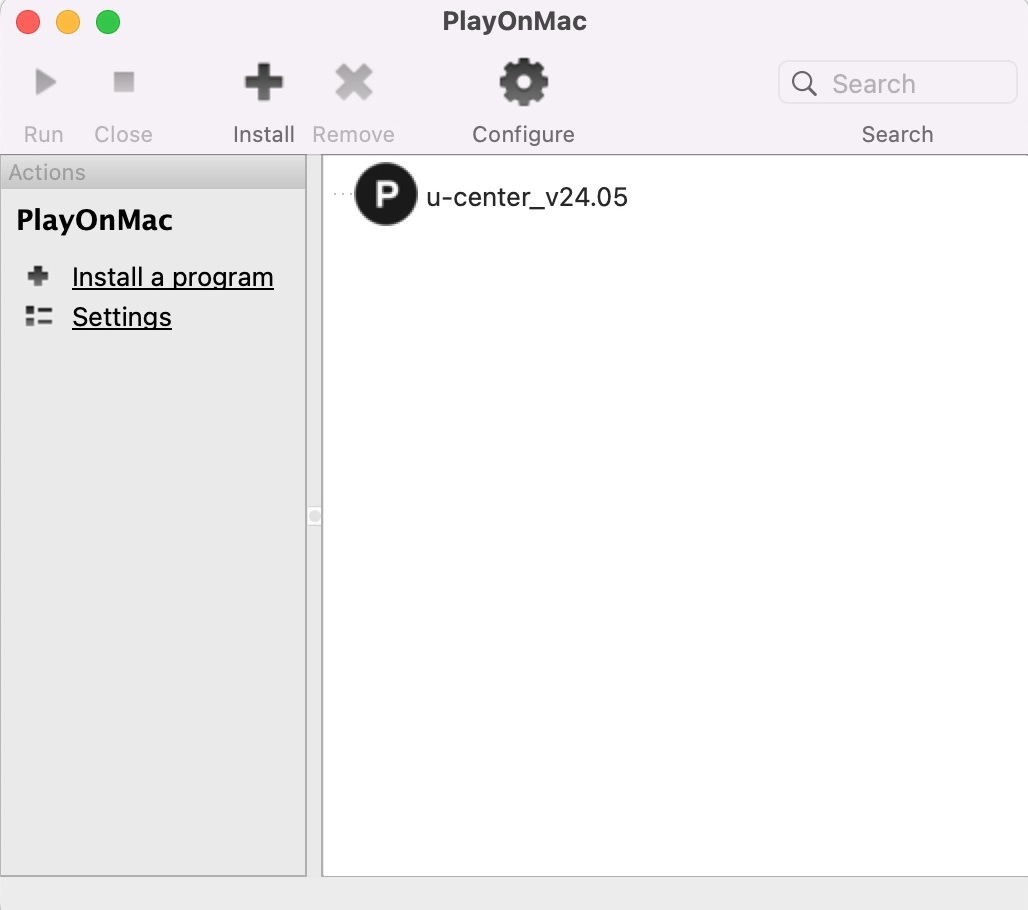Click the Install plus icon in toolbar

click(264, 82)
